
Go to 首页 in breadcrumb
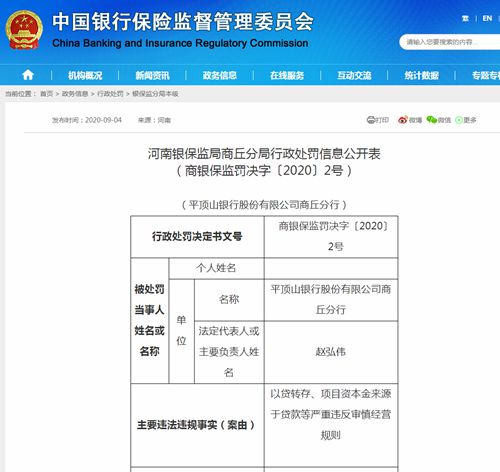click(x=47, y=94)
